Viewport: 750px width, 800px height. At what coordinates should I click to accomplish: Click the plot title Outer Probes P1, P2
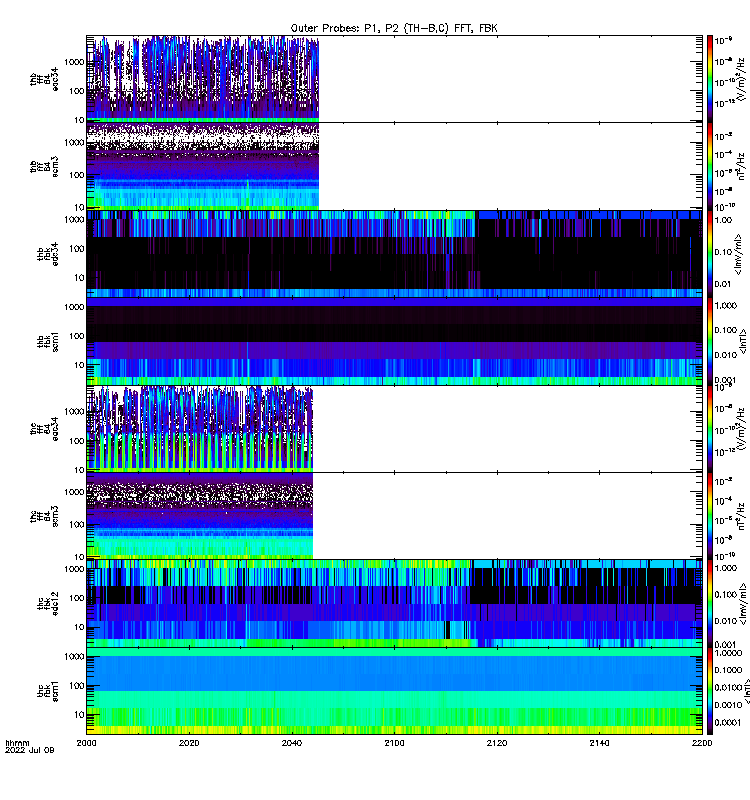394,28
